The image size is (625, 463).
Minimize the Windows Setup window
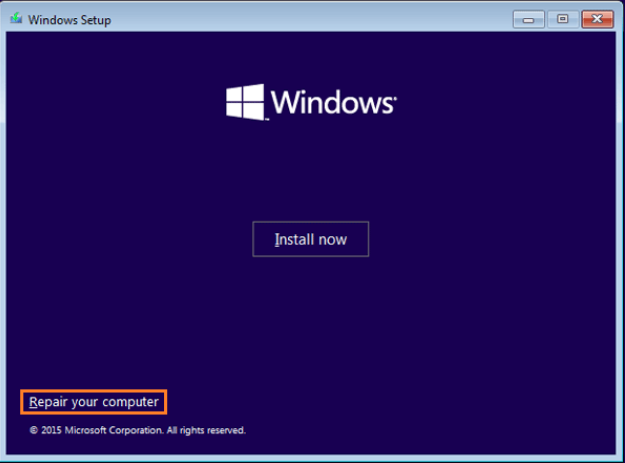tap(529, 19)
